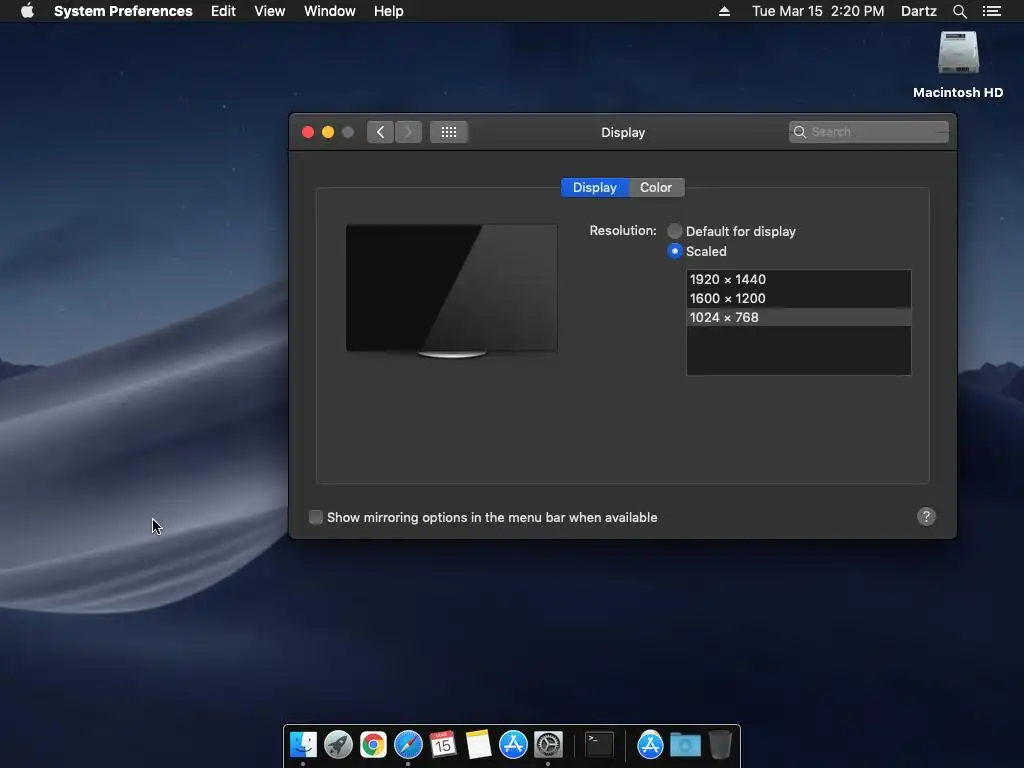Image resolution: width=1024 pixels, height=768 pixels.
Task: Open Notification Center list icon
Action: click(x=991, y=11)
